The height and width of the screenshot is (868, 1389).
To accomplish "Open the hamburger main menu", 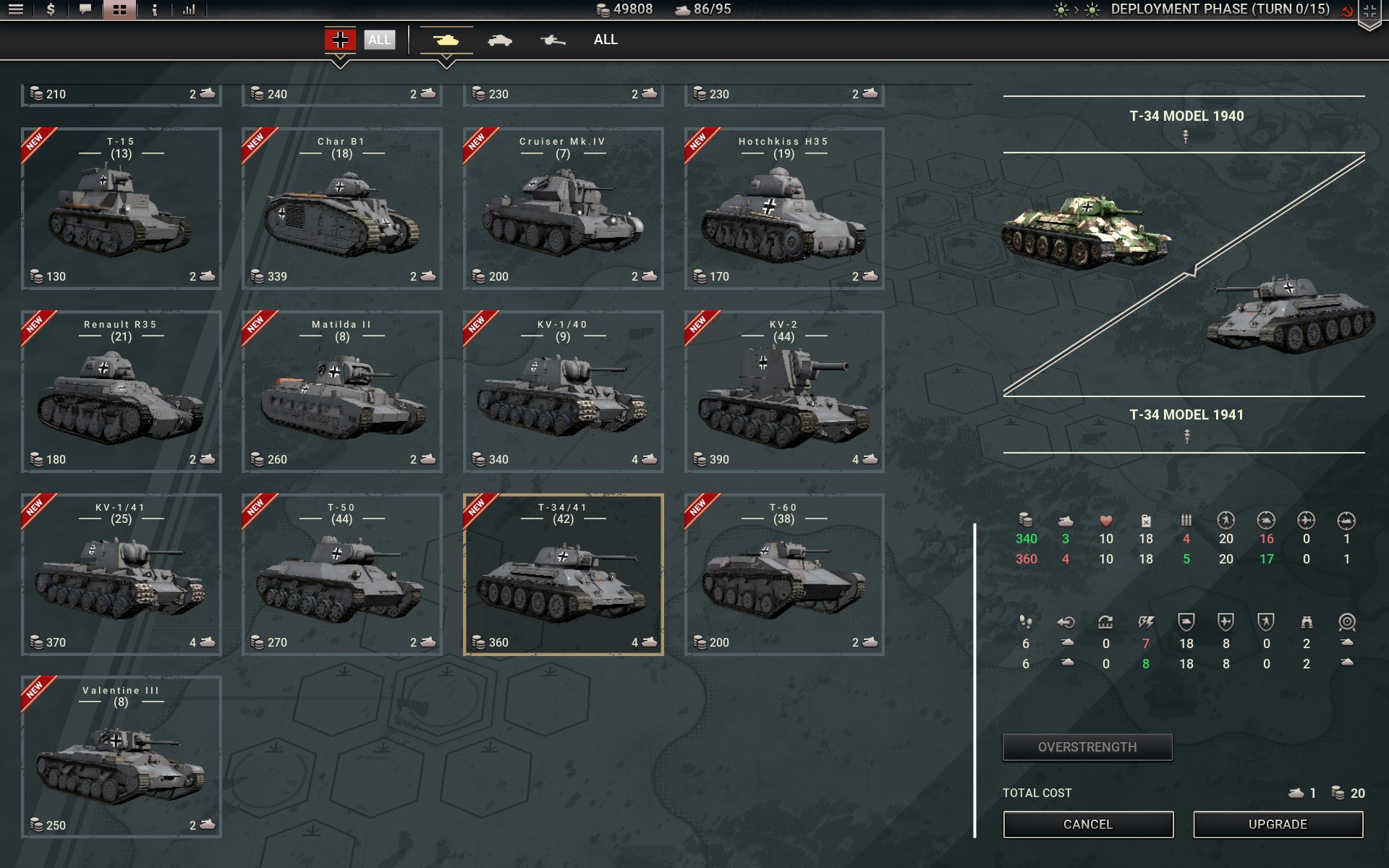I will tap(16, 10).
